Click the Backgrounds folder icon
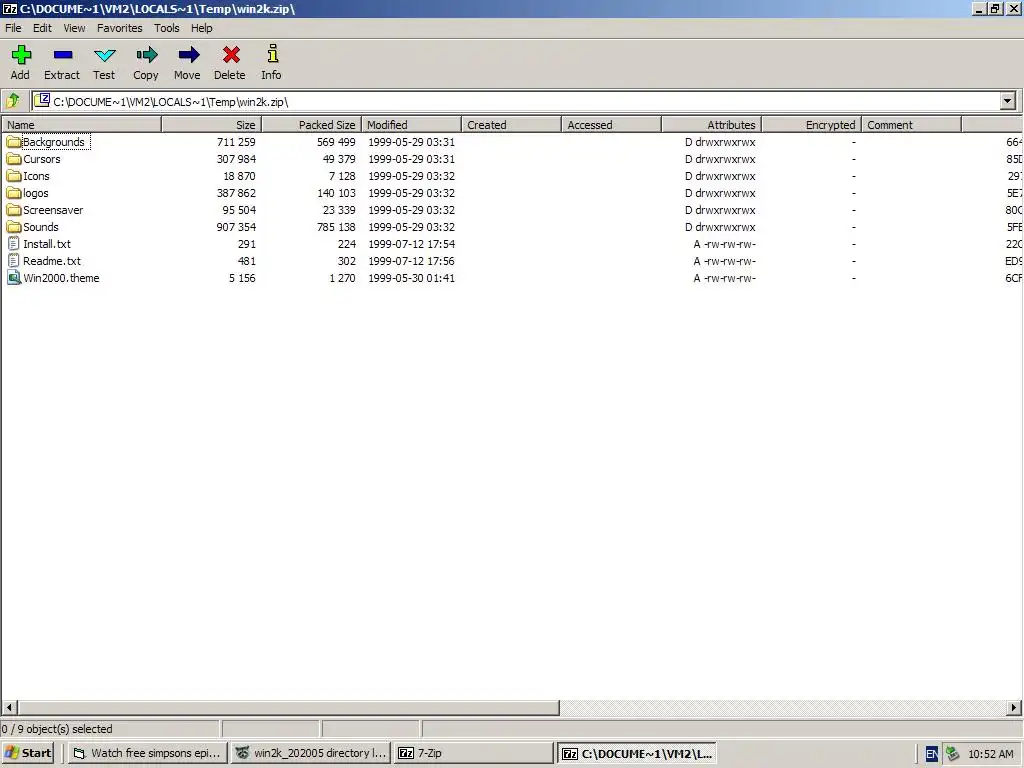Screen dimensions: 1024x768 14,142
